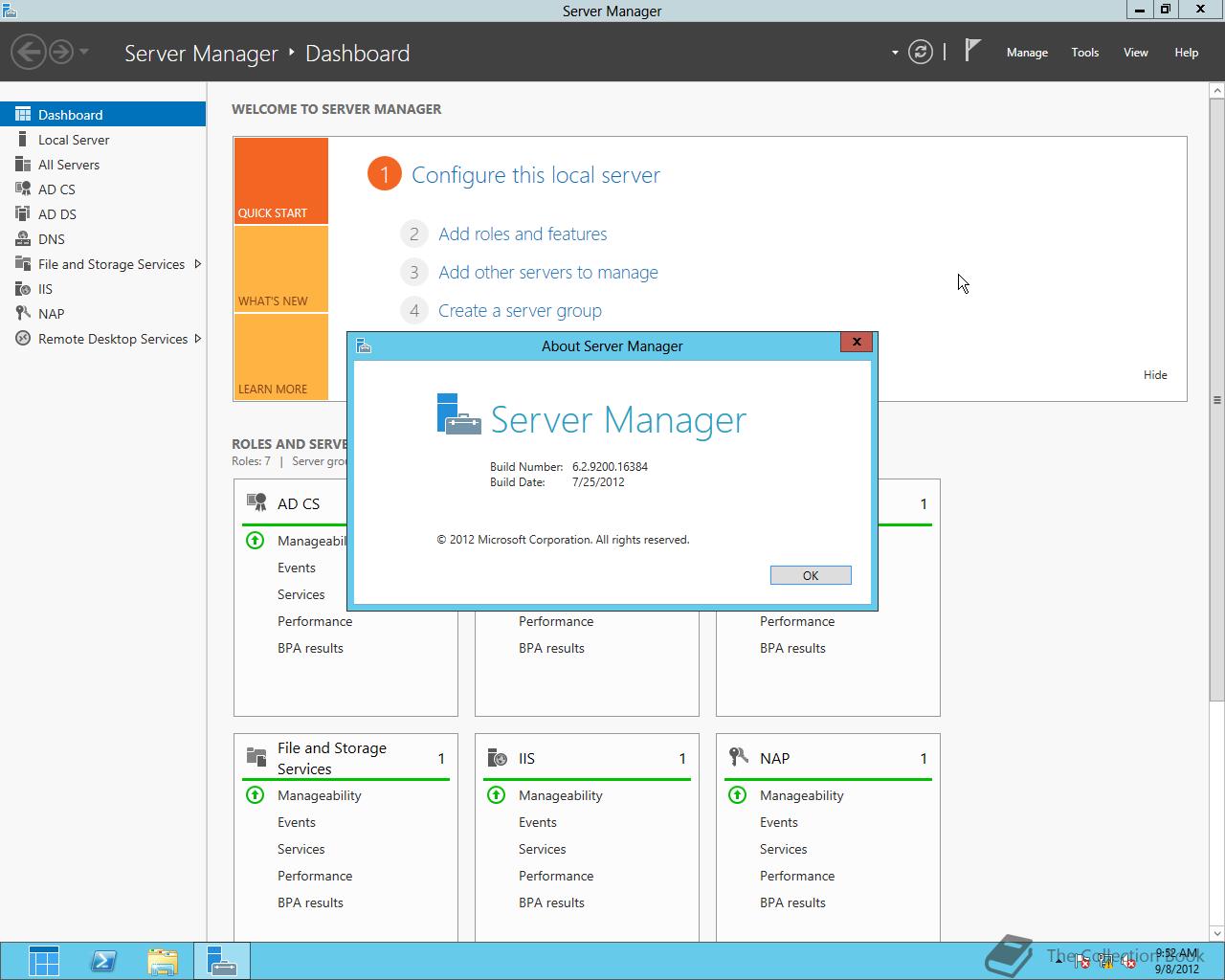Hide the welcome tile
The height and width of the screenshot is (980, 1225).
click(x=1155, y=374)
